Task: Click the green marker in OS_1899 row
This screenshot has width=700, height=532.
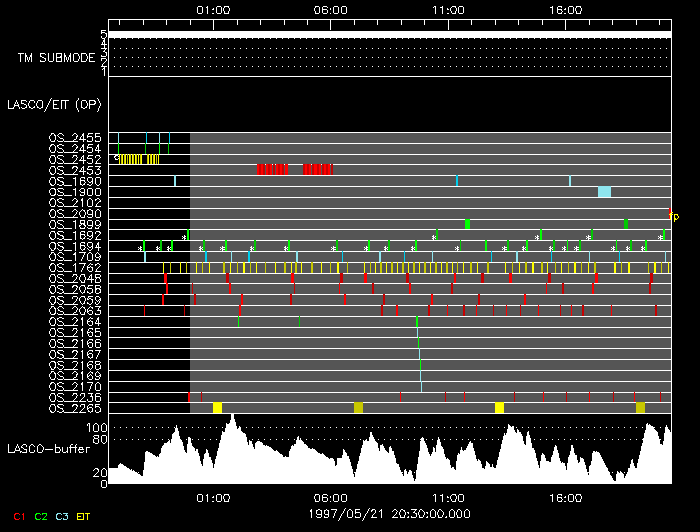Action: (x=467, y=224)
